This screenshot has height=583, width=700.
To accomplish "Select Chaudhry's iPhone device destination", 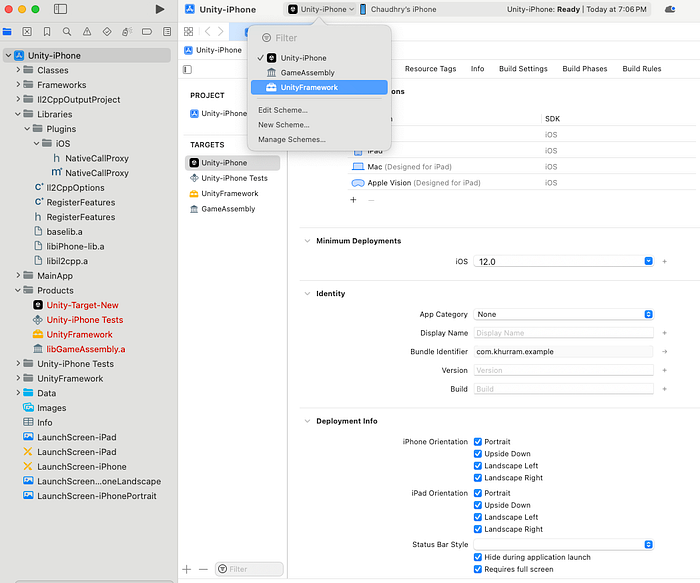I will (x=398, y=9).
